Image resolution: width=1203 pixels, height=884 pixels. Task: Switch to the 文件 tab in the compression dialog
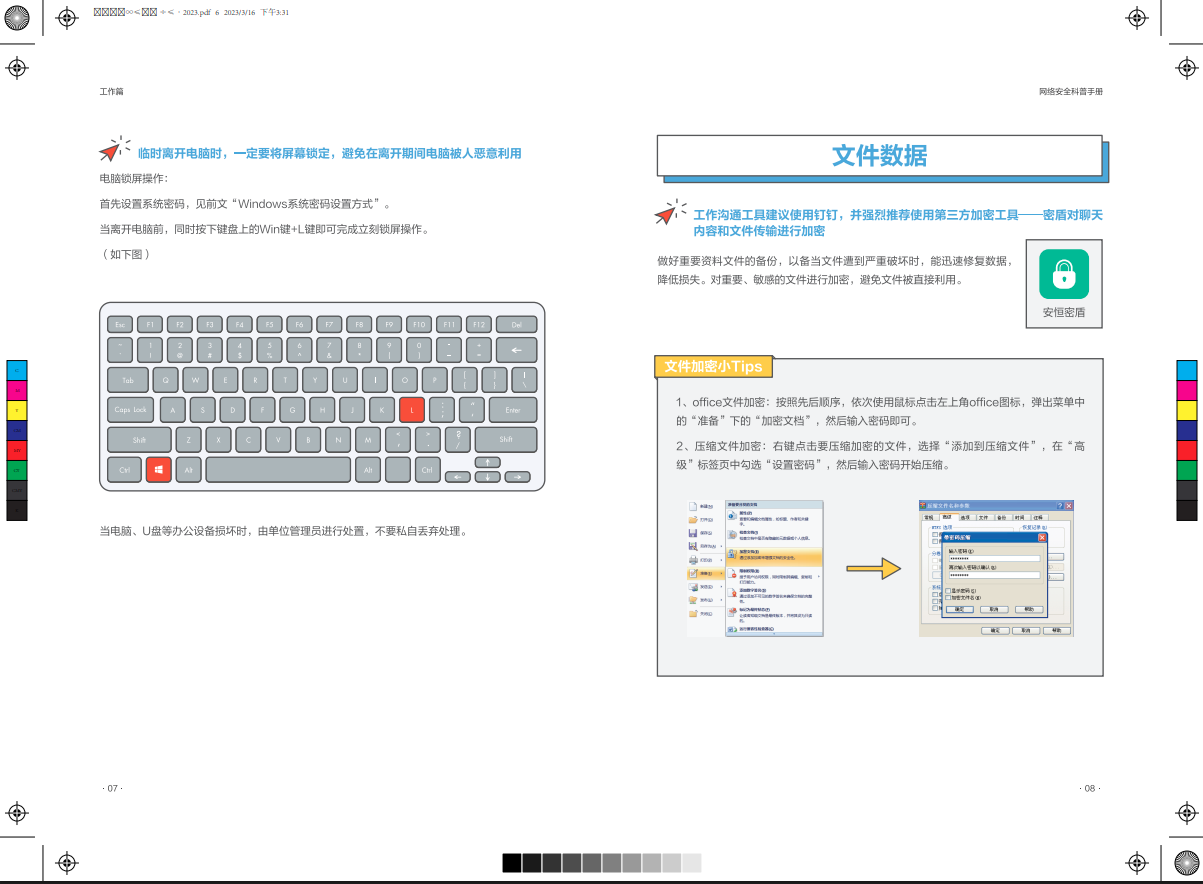pos(985,517)
